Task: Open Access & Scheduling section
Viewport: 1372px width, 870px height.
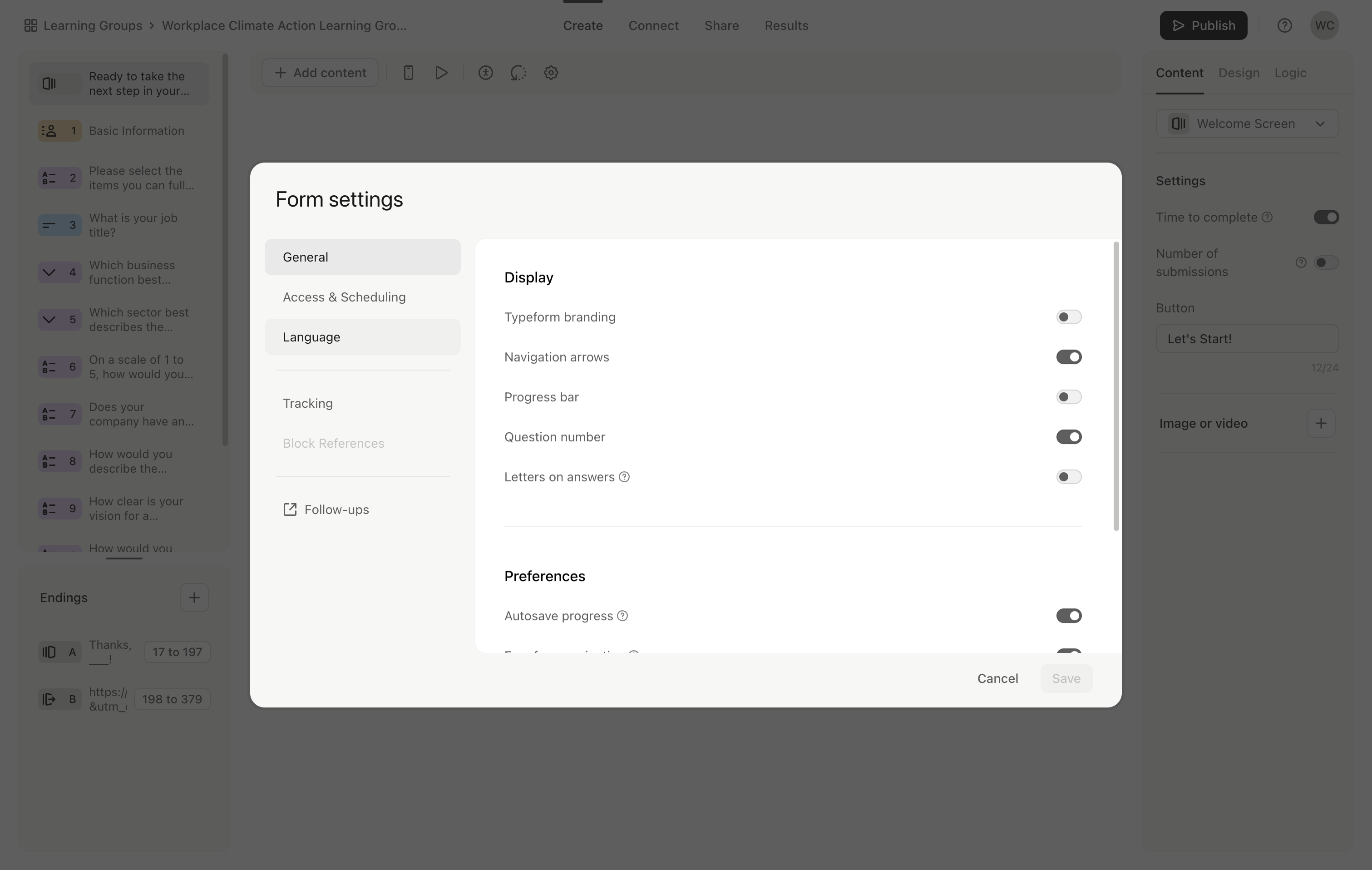Action: pyautogui.click(x=362, y=297)
